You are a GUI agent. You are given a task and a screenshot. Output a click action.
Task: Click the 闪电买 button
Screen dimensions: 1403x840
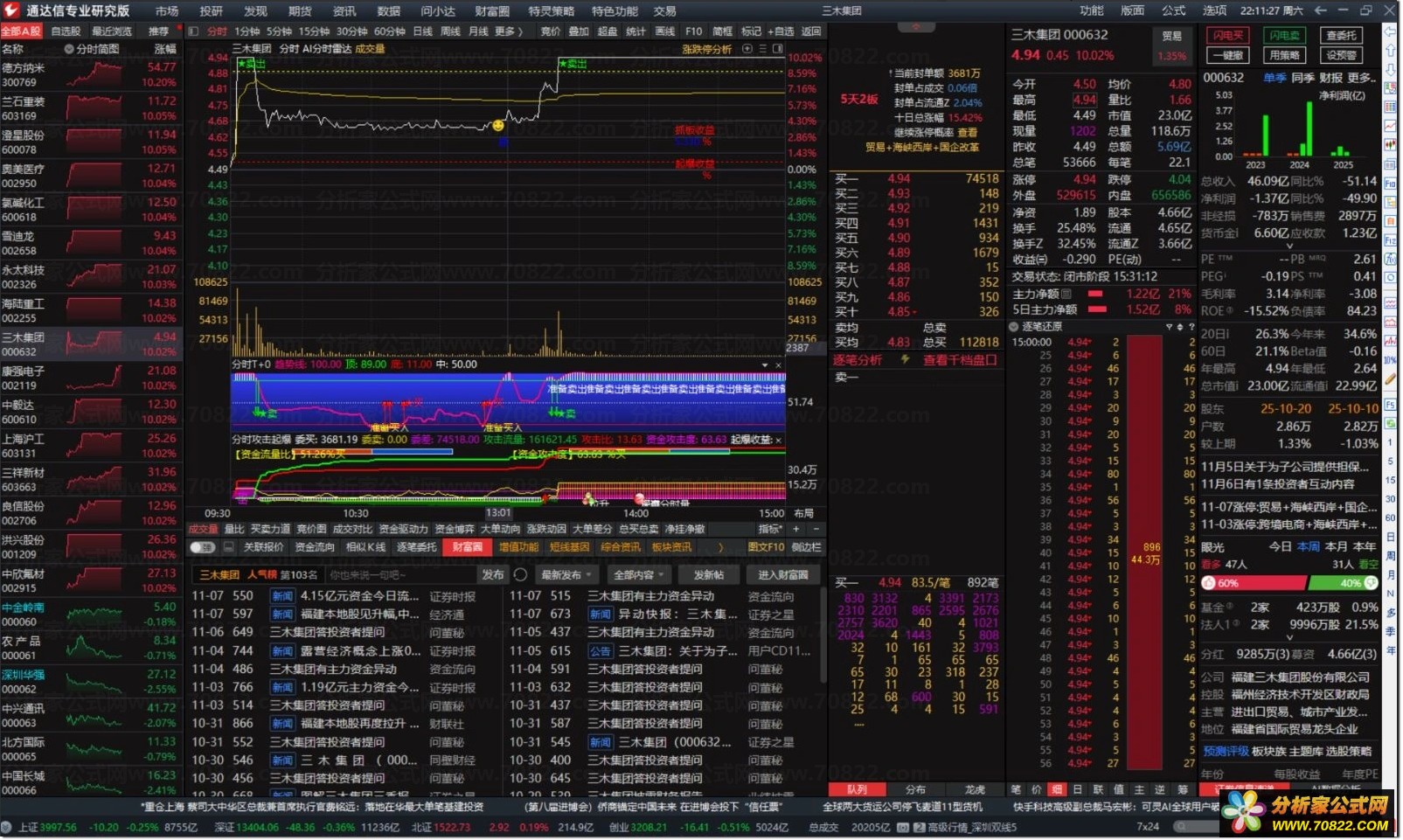click(x=1228, y=36)
